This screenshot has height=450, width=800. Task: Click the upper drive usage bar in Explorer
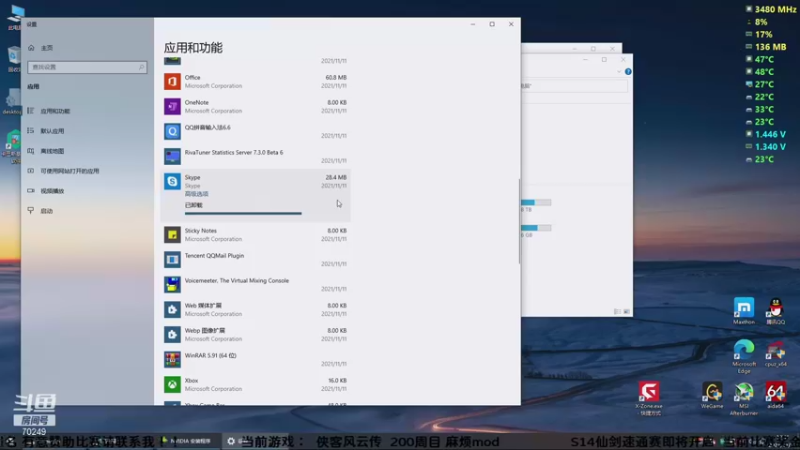click(x=536, y=203)
